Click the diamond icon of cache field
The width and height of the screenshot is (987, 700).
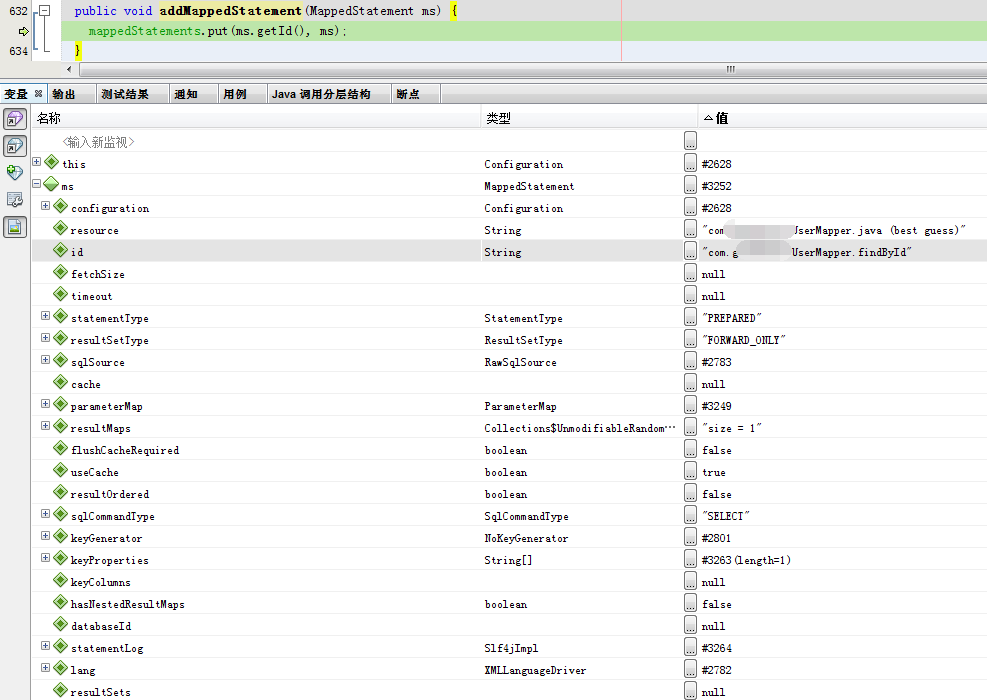[x=60, y=382]
